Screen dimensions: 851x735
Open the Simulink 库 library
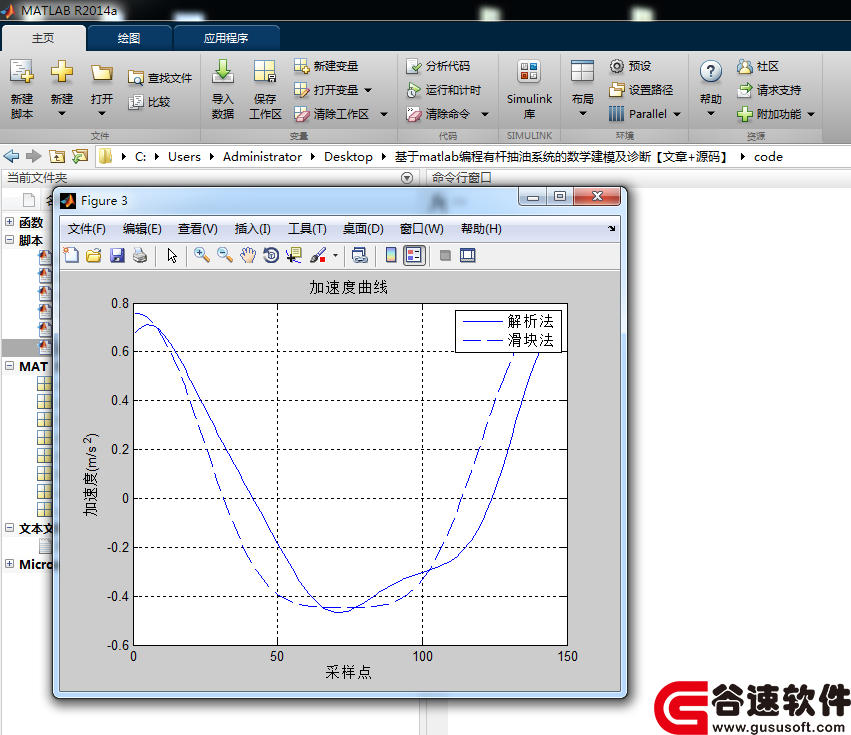point(529,88)
